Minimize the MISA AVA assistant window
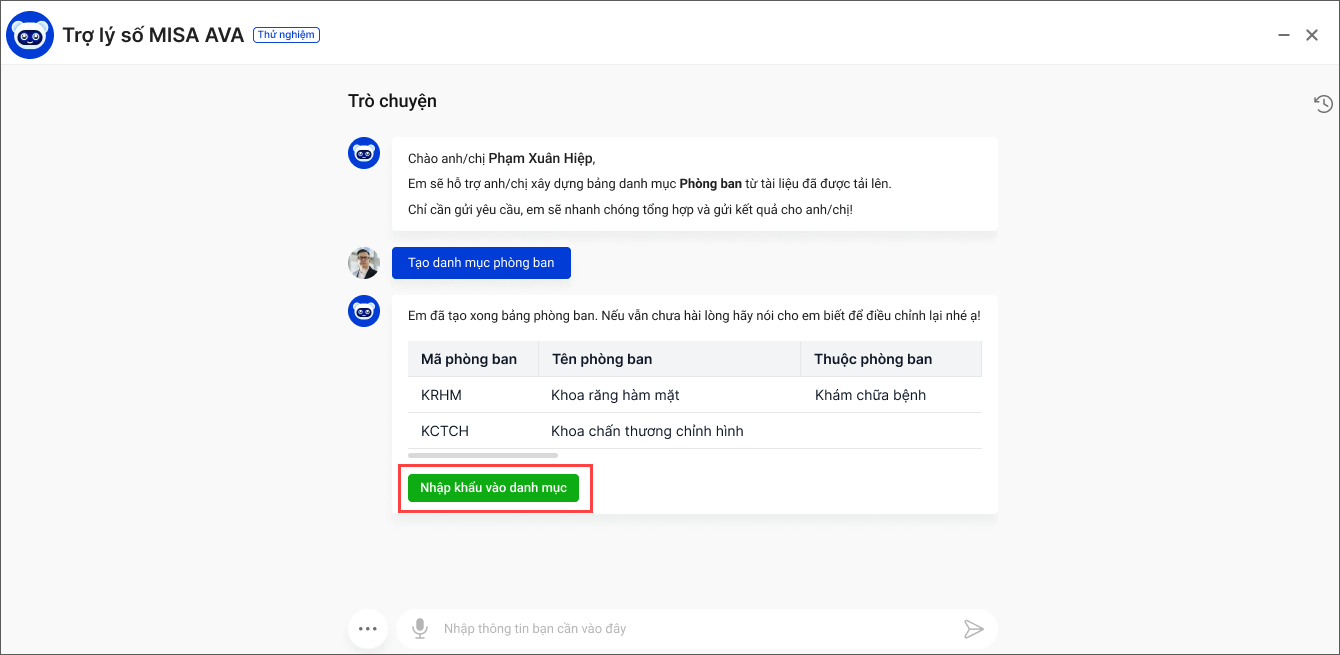This screenshot has width=1340, height=655. pyautogui.click(x=1284, y=35)
